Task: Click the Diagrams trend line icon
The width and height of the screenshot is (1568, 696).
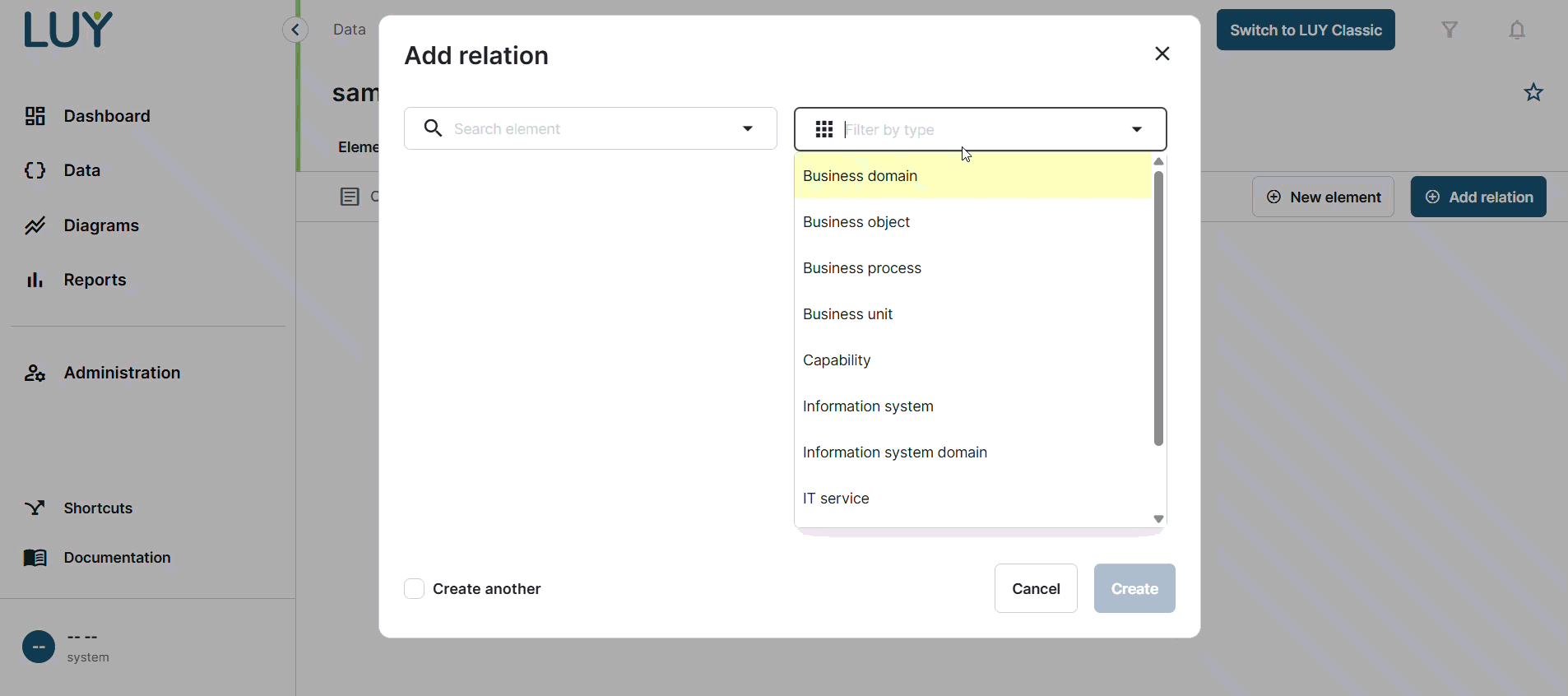Action: pos(35,225)
